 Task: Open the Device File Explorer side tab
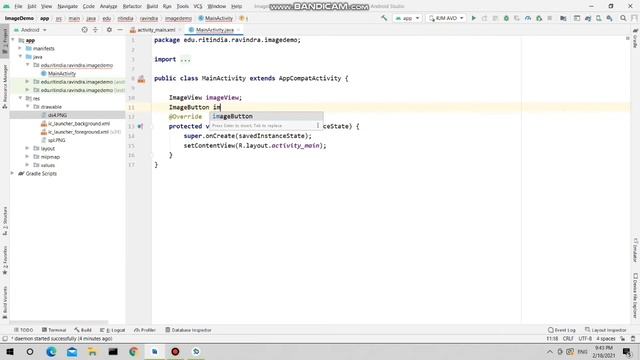[635, 296]
